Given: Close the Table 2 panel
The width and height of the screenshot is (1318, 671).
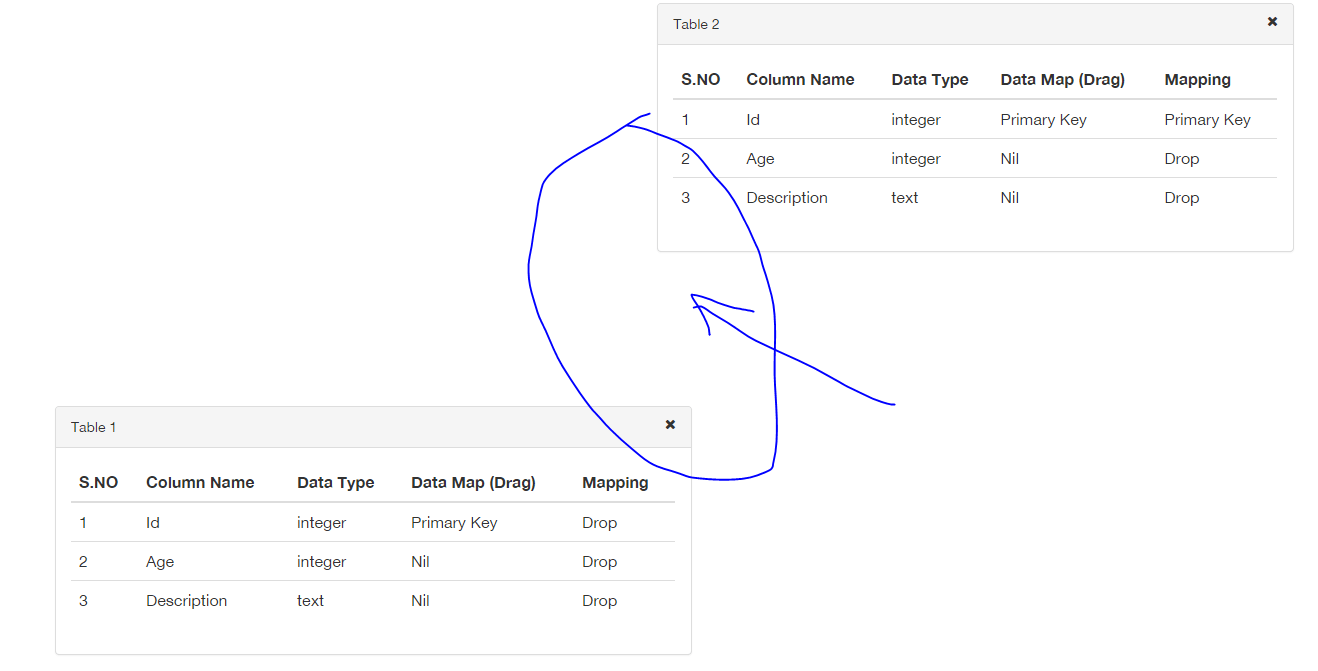Looking at the screenshot, I should pyautogui.click(x=1271, y=21).
